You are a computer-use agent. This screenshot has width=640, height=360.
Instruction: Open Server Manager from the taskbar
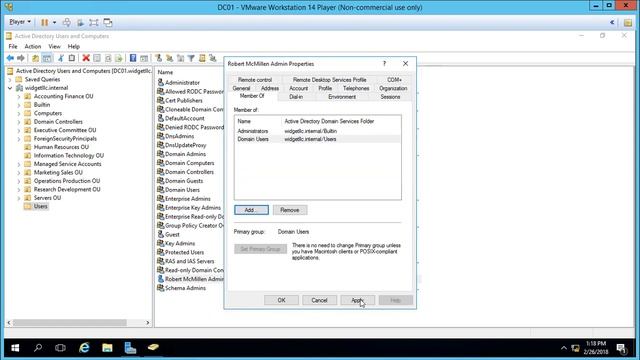130,348
